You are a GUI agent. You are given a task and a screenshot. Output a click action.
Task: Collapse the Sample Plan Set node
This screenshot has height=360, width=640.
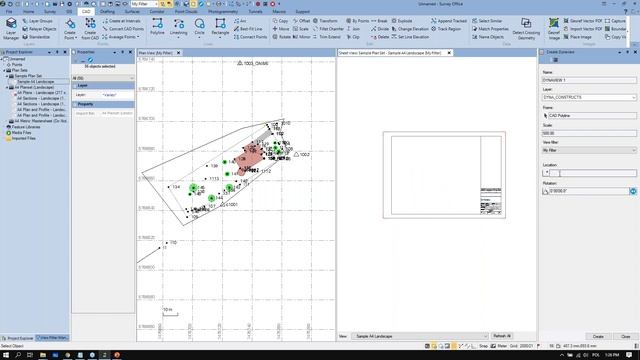click(7, 76)
